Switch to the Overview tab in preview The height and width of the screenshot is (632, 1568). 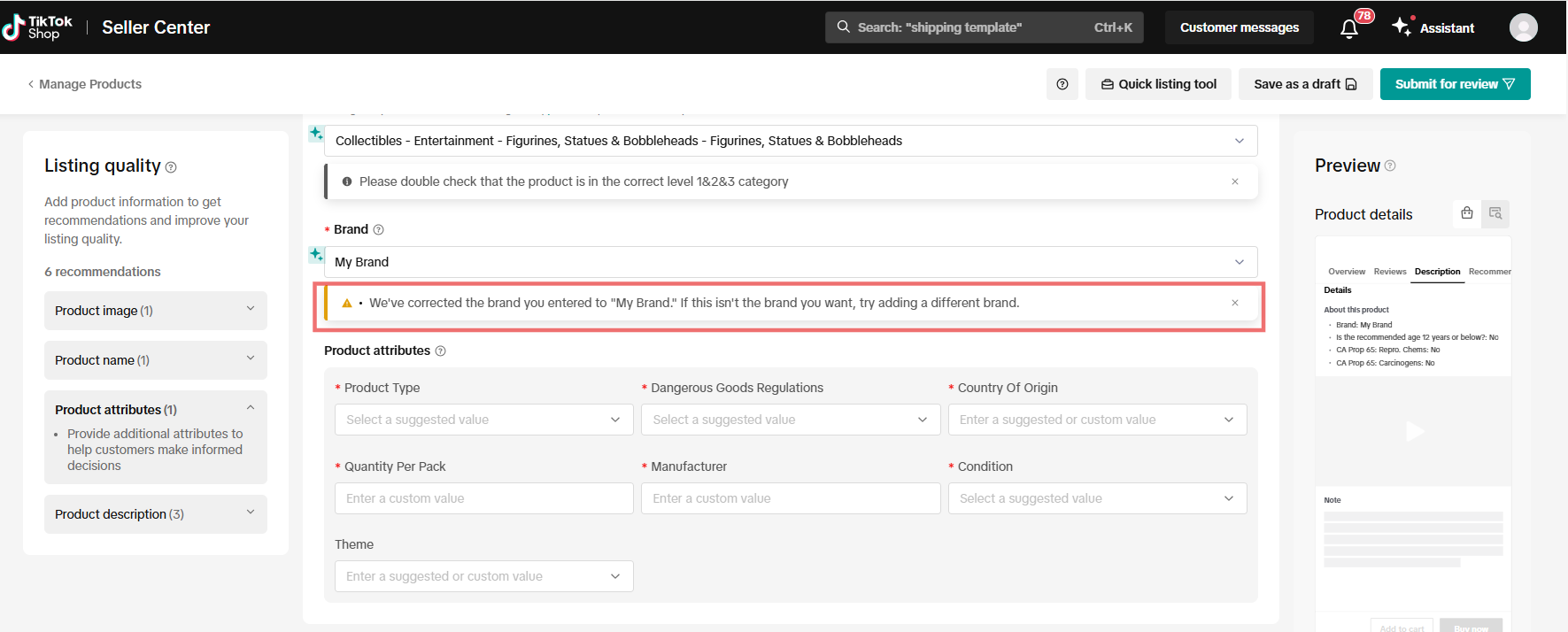pos(1346,272)
